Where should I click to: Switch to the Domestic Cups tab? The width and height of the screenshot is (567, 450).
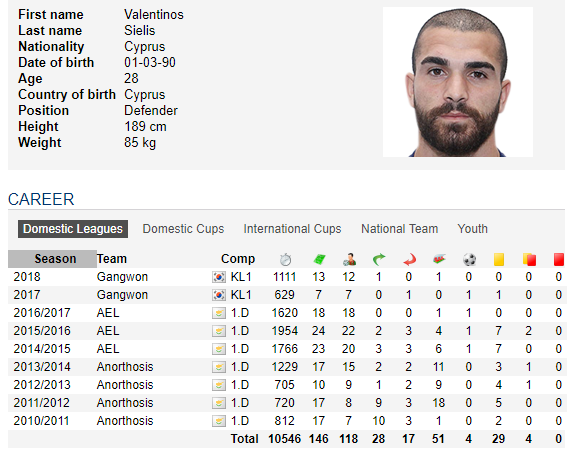tap(183, 229)
